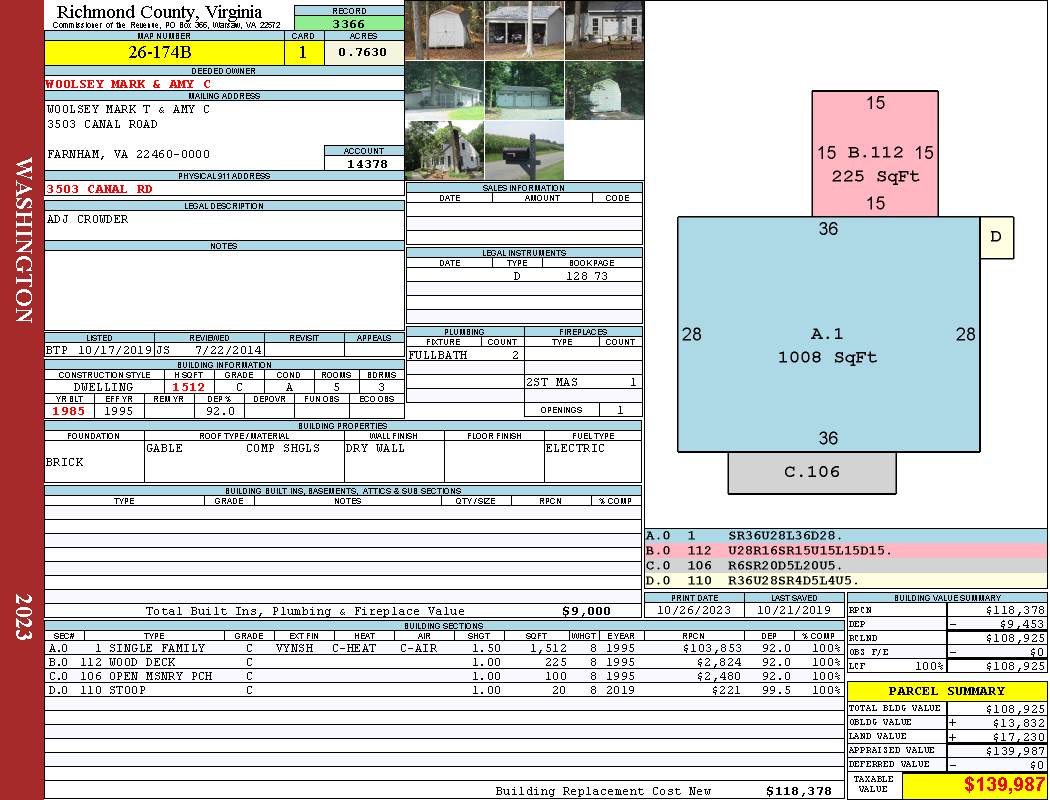
Task: Select the account number 14378 field
Action: [364, 163]
